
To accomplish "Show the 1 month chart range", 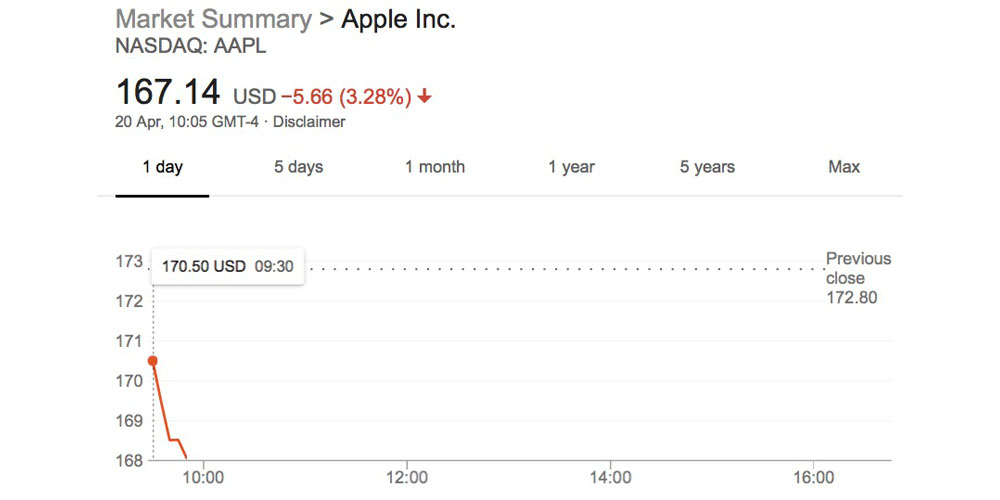I will (435, 167).
